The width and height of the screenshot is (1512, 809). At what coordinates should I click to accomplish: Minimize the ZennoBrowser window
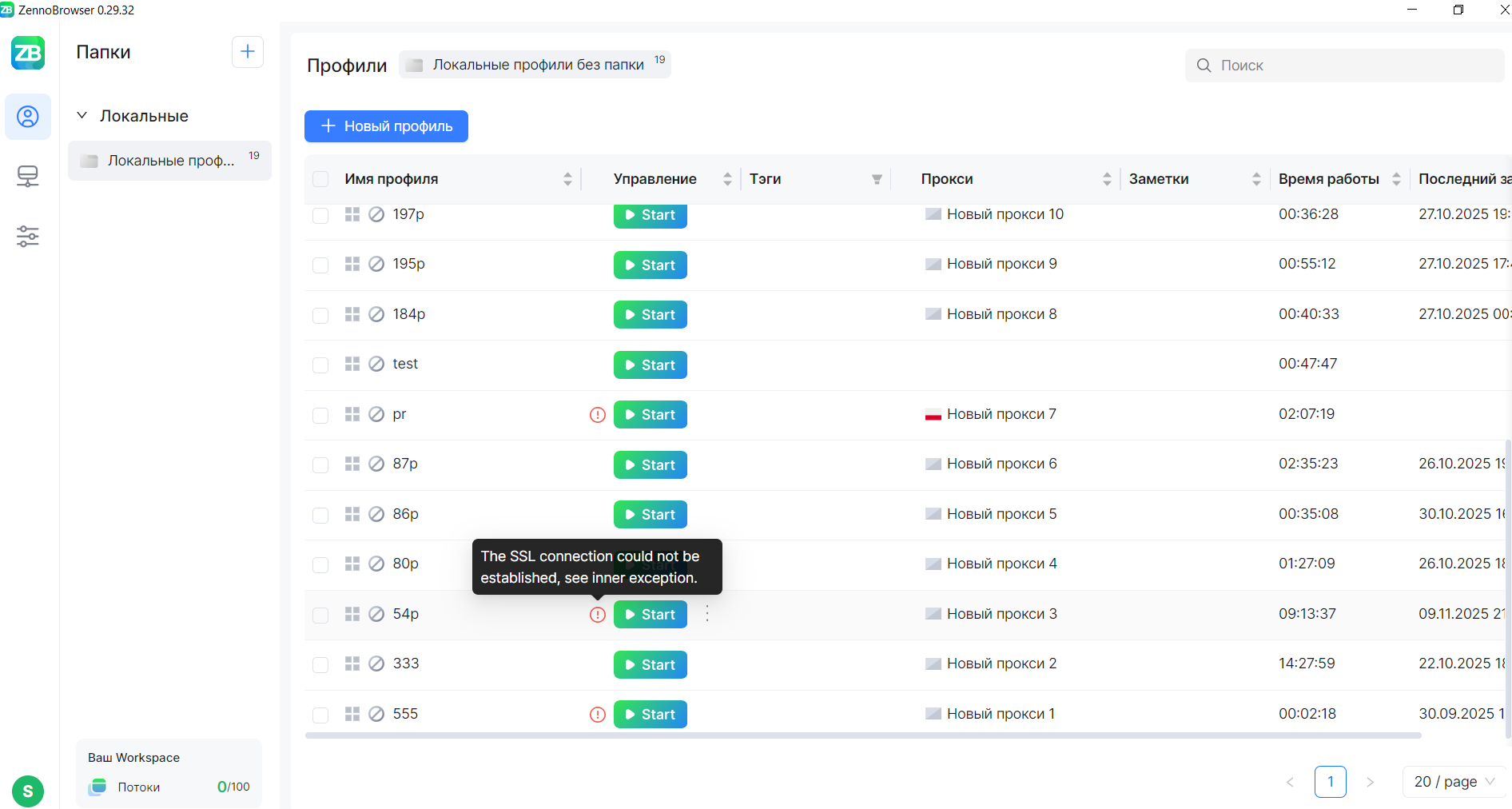pos(1412,10)
